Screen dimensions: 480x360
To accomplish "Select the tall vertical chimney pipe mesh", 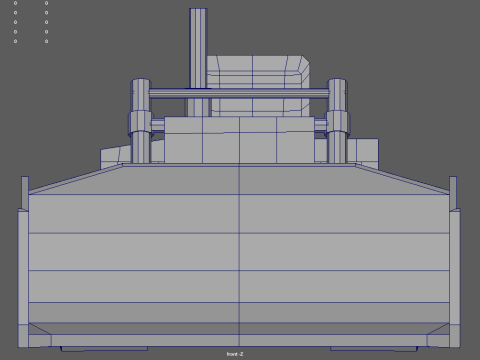I will click(x=198, y=48).
